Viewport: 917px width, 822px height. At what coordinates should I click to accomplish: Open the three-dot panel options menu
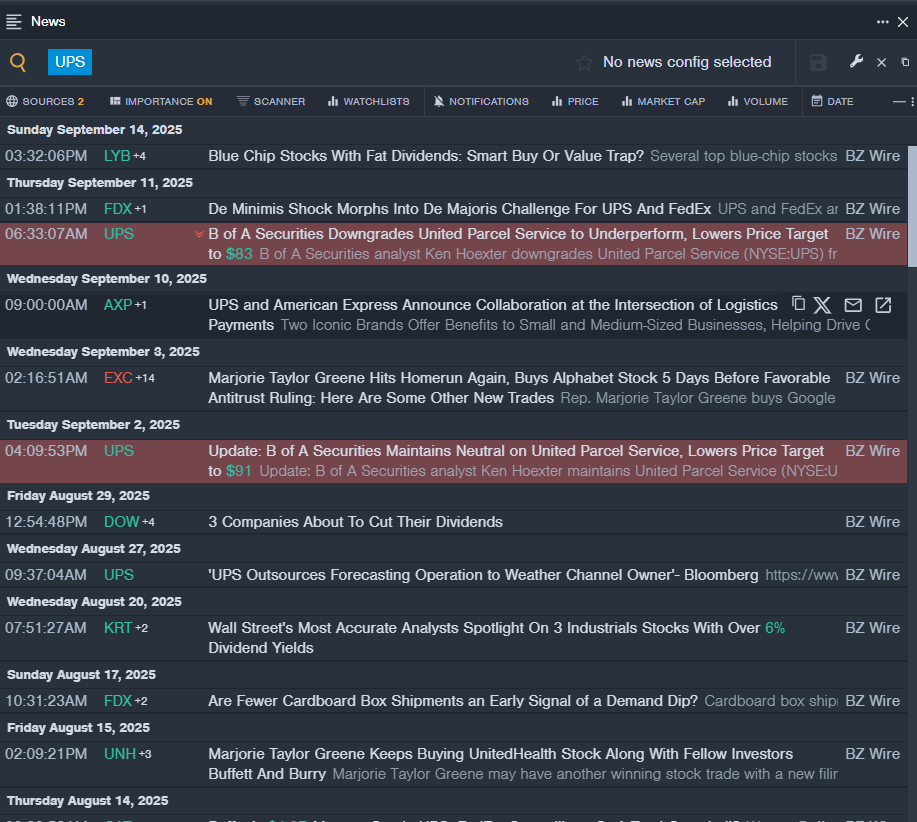click(x=882, y=21)
